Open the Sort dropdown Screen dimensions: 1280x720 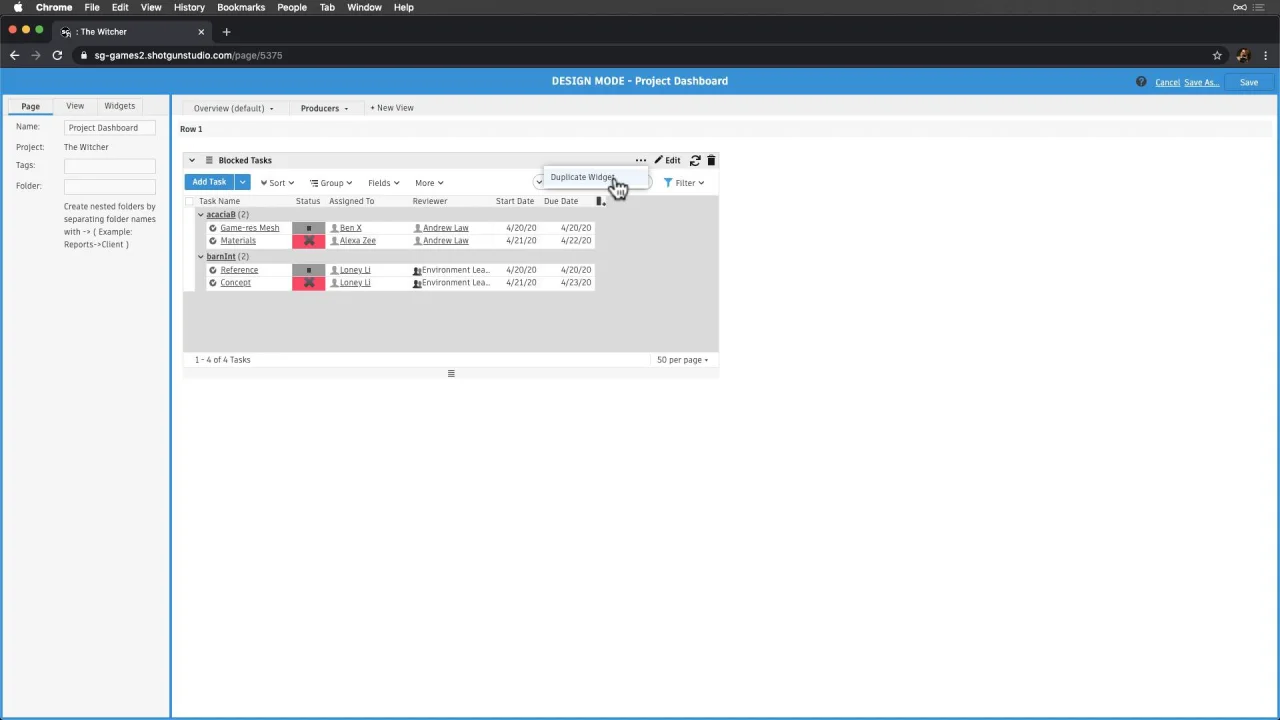click(x=277, y=183)
